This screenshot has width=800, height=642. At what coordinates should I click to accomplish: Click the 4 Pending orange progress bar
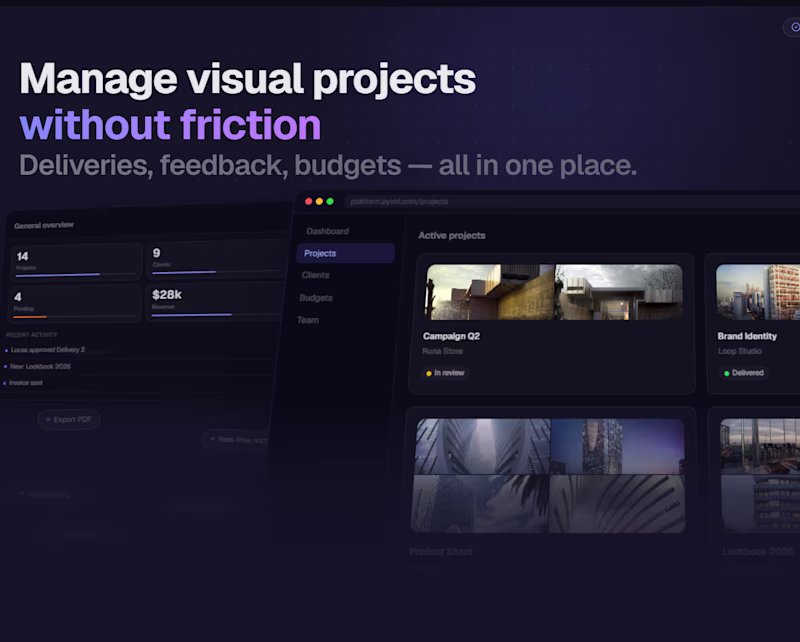coord(30,317)
